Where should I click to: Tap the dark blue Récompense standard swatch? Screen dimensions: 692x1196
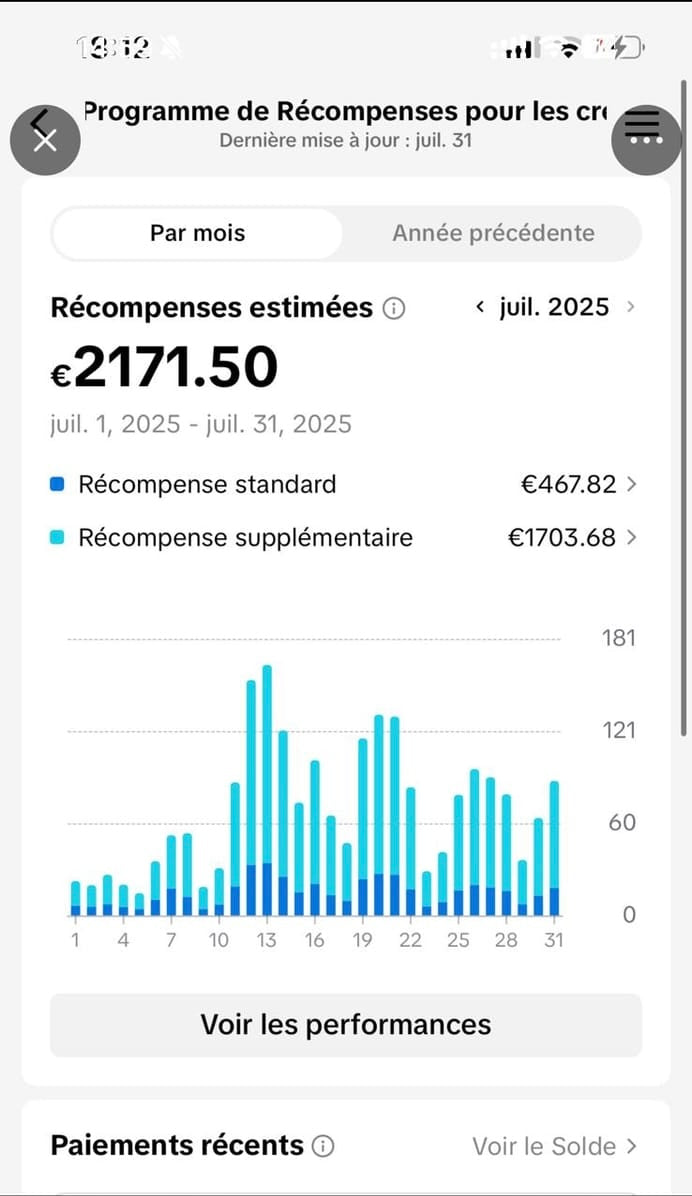[57, 485]
